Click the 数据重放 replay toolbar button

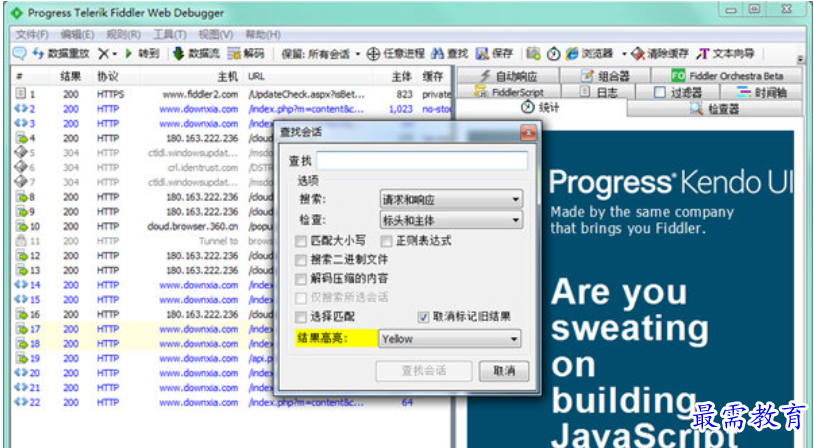pyautogui.click(x=61, y=53)
